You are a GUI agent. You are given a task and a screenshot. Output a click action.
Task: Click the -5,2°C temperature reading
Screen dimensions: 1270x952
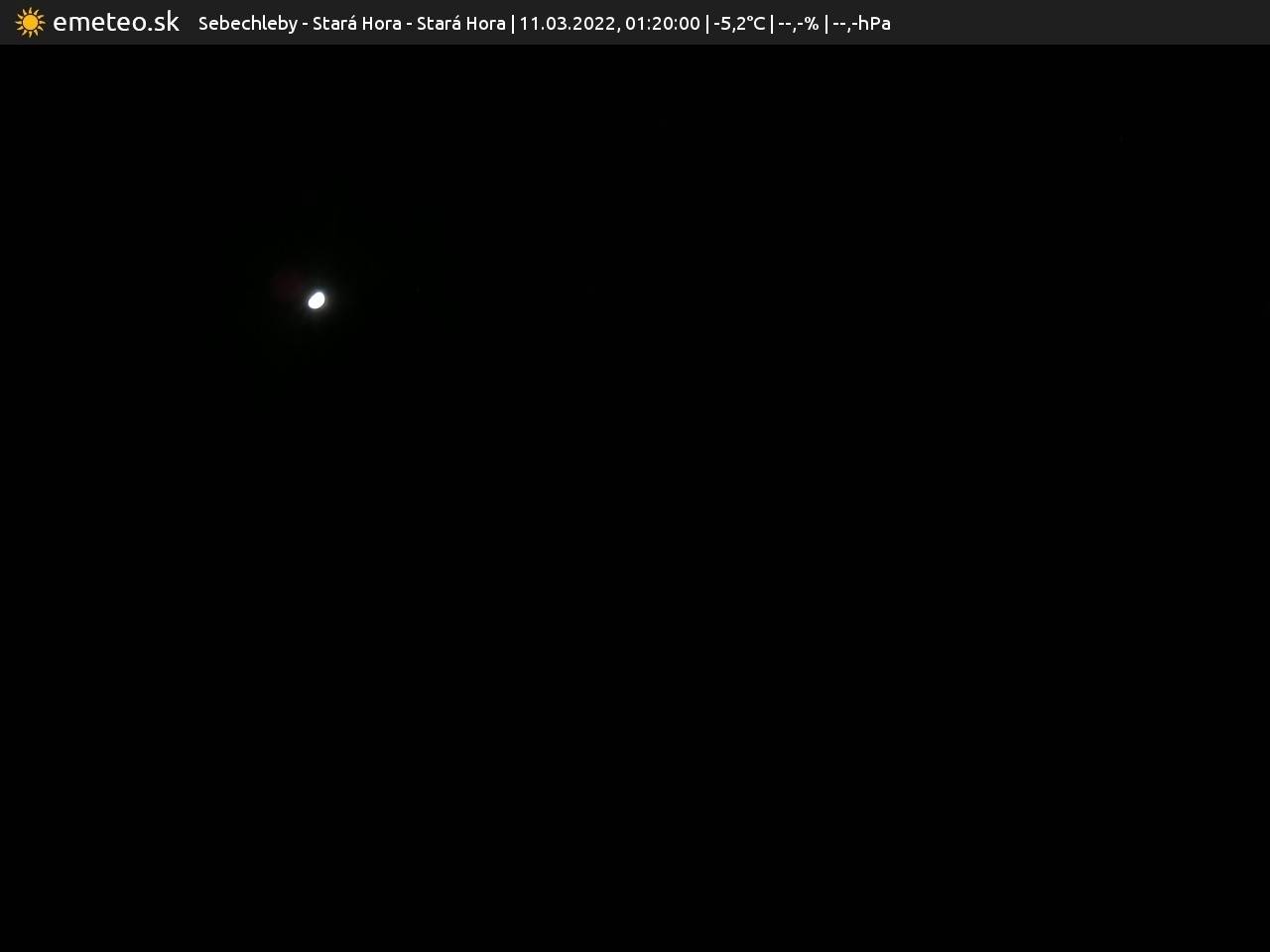739,23
